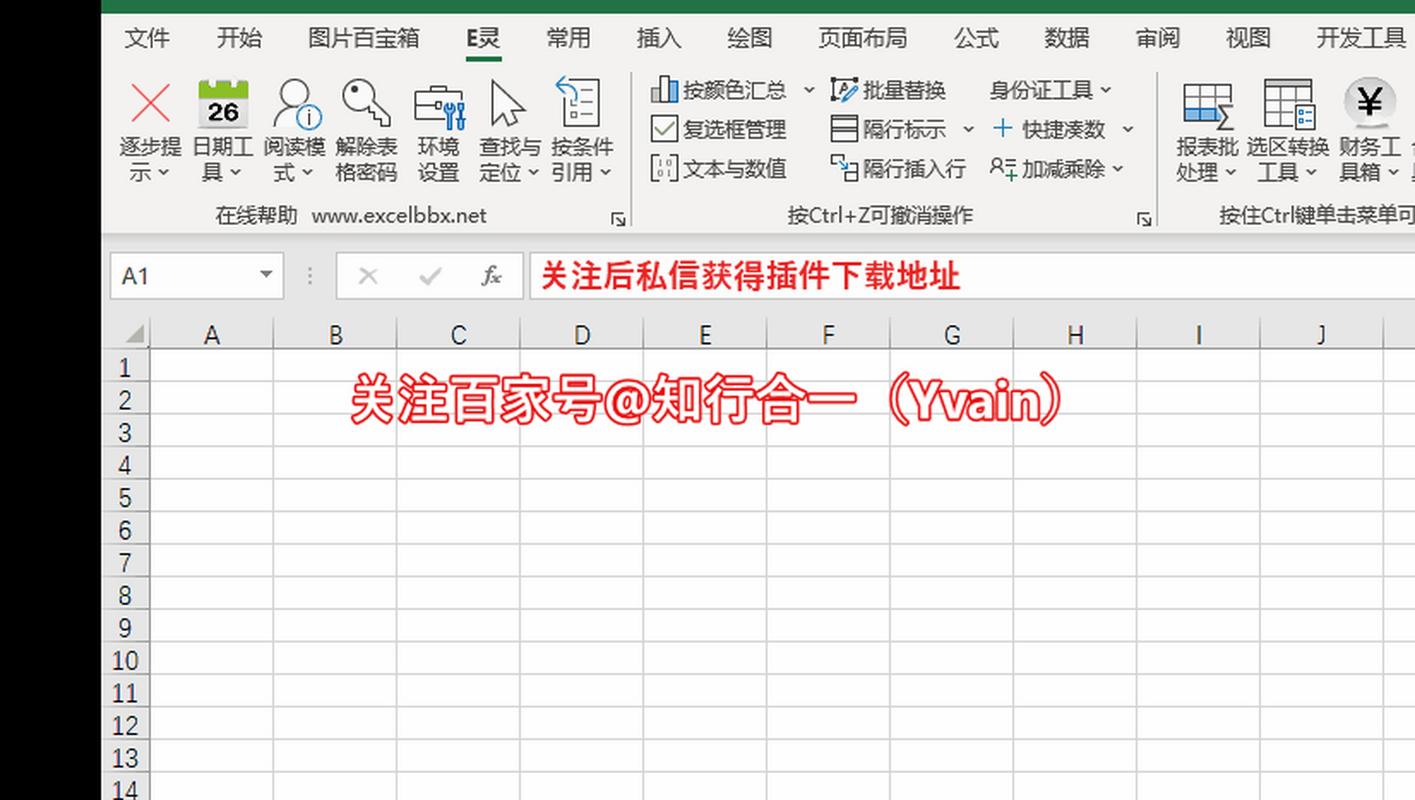
Task: Click the formula bar cancel X icon
Action: tap(368, 276)
